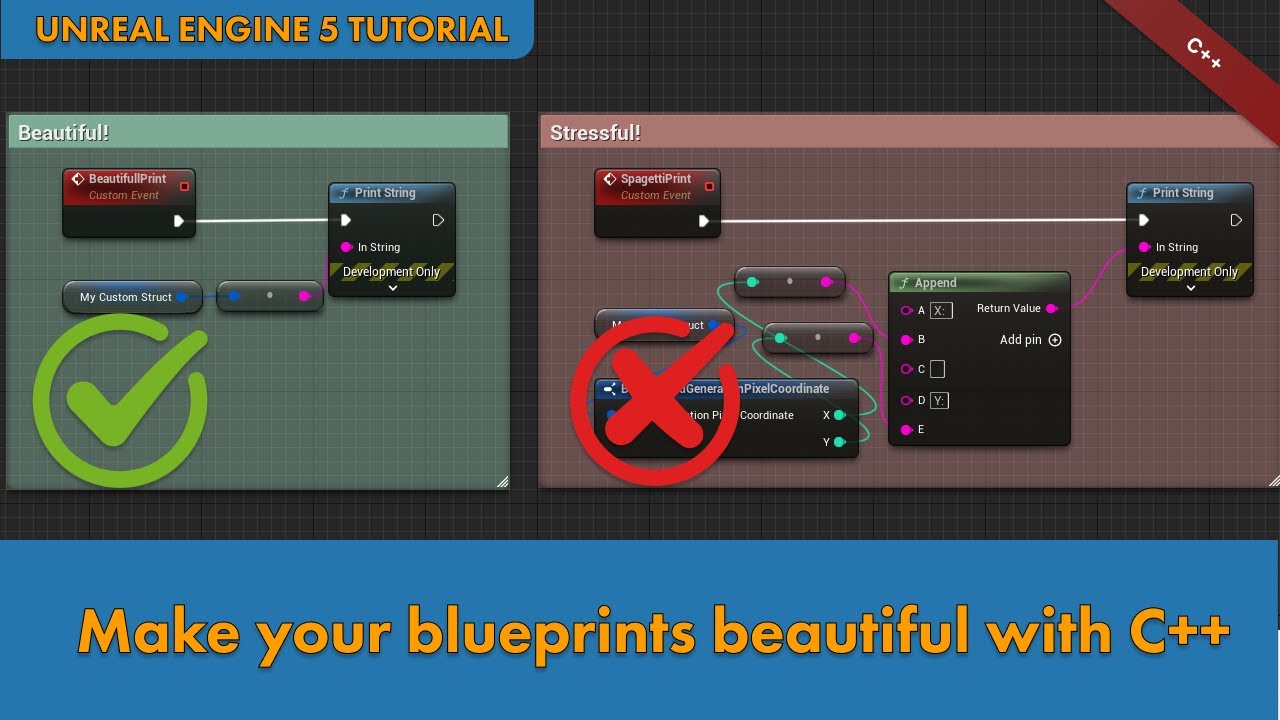The image size is (1280, 720).
Task: Click the Return Value pin on Append
Action: pos(1052,309)
